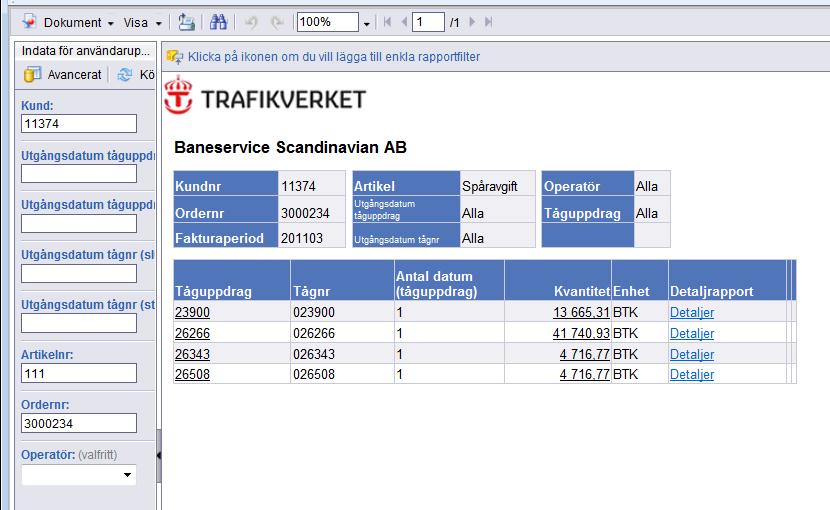Viewport: 830px width, 510px height.
Task: Open Tåguppdrag 23900 link
Action: pyautogui.click(x=192, y=312)
